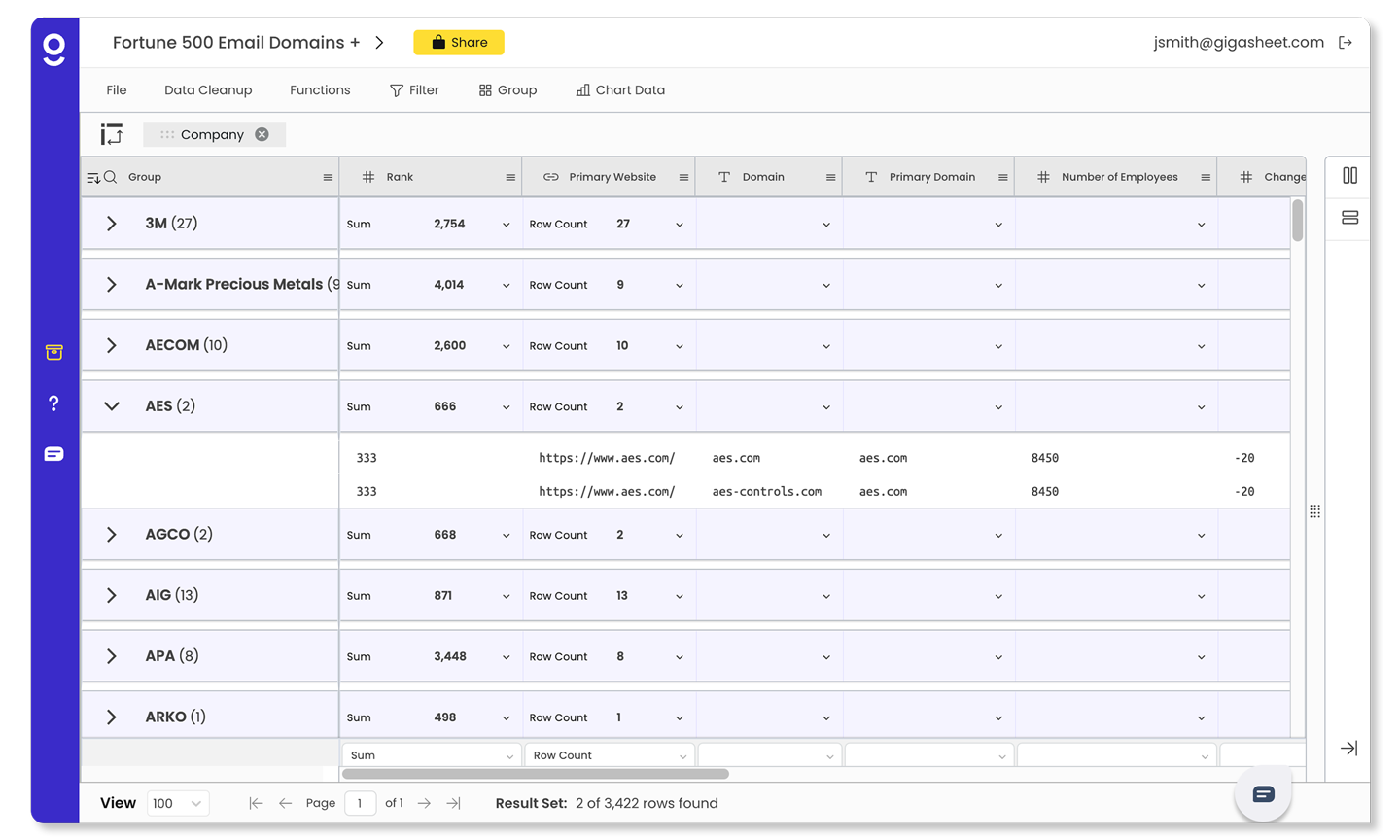Click the pivot mode icon above the grid
The width and height of the screenshot is (1400, 840).
click(x=111, y=133)
